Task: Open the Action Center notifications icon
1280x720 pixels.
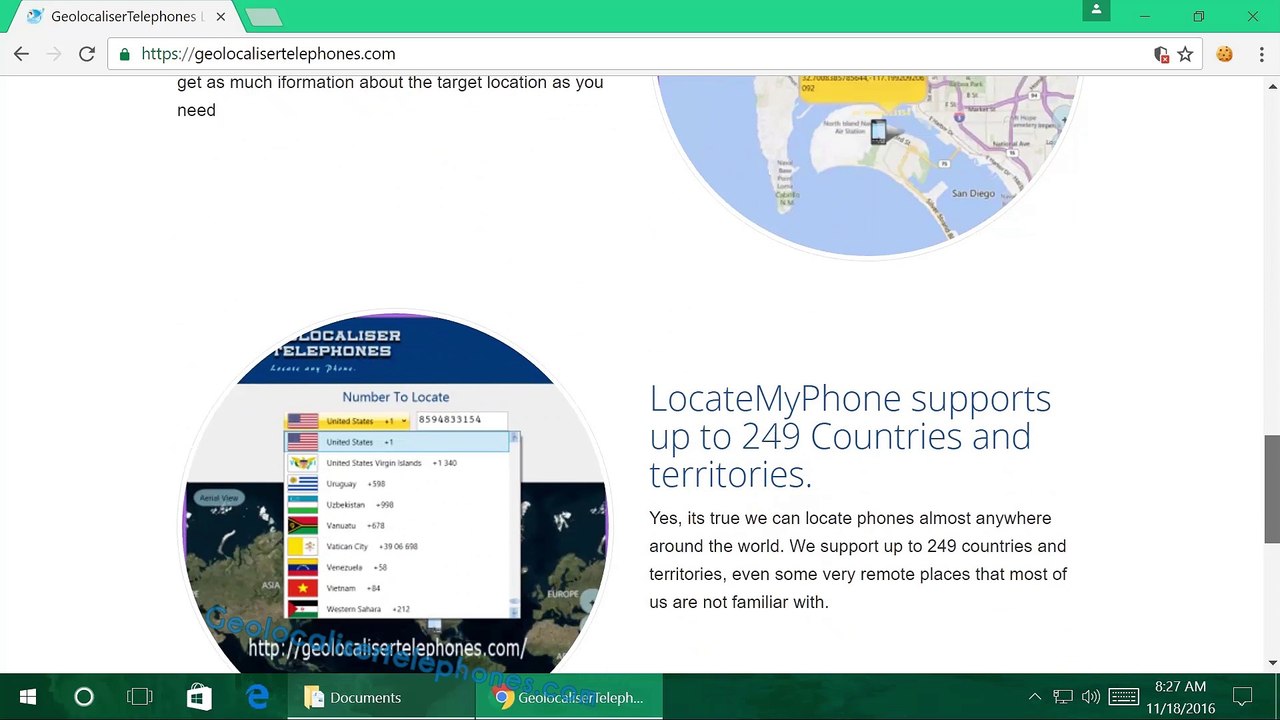Action: (x=1242, y=697)
